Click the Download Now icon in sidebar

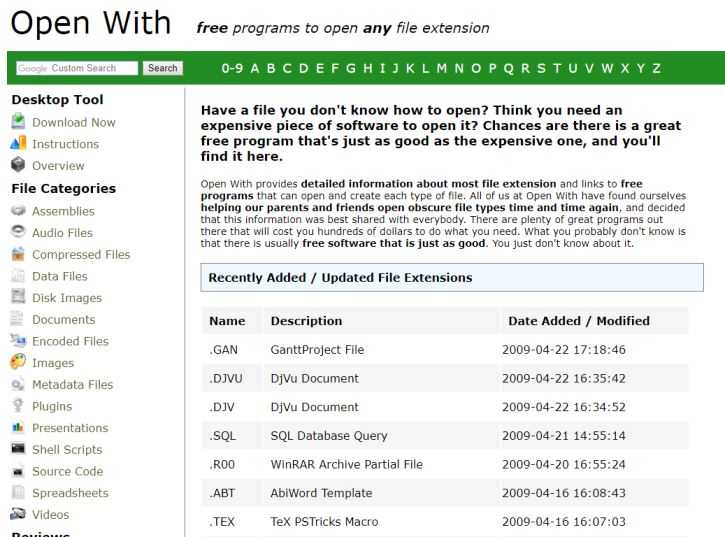point(17,123)
